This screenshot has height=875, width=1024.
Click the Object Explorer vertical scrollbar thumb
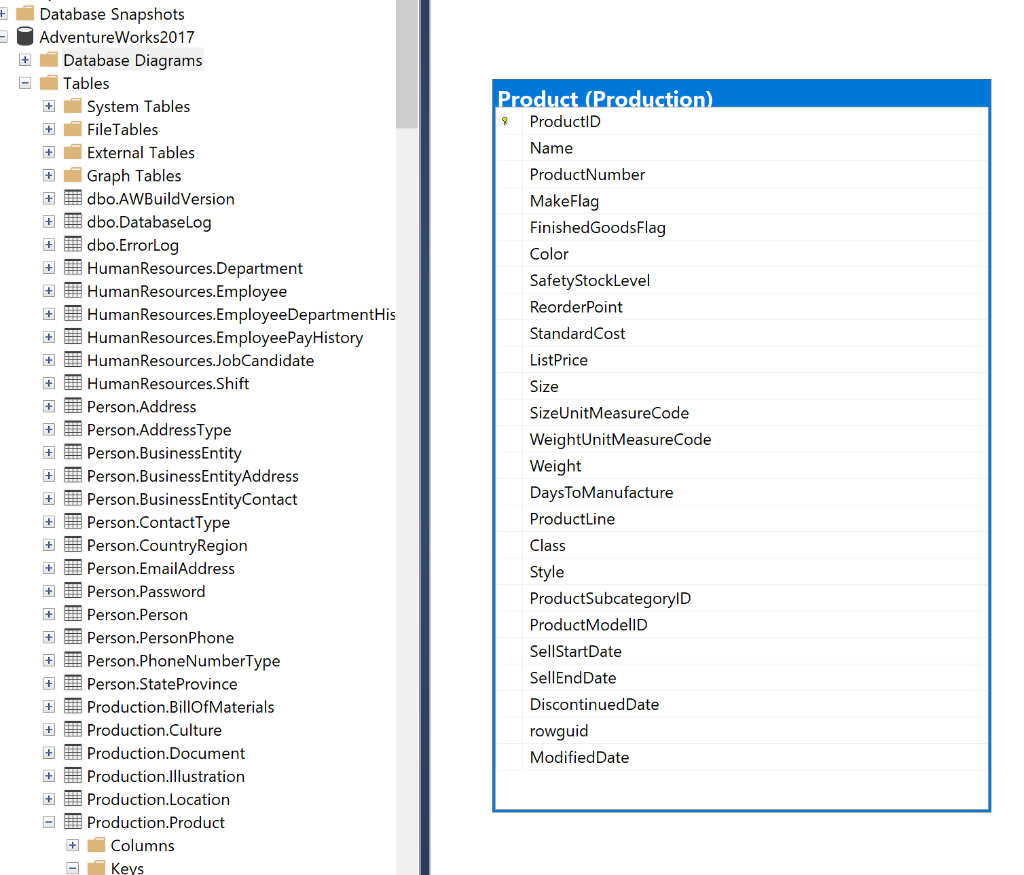407,63
